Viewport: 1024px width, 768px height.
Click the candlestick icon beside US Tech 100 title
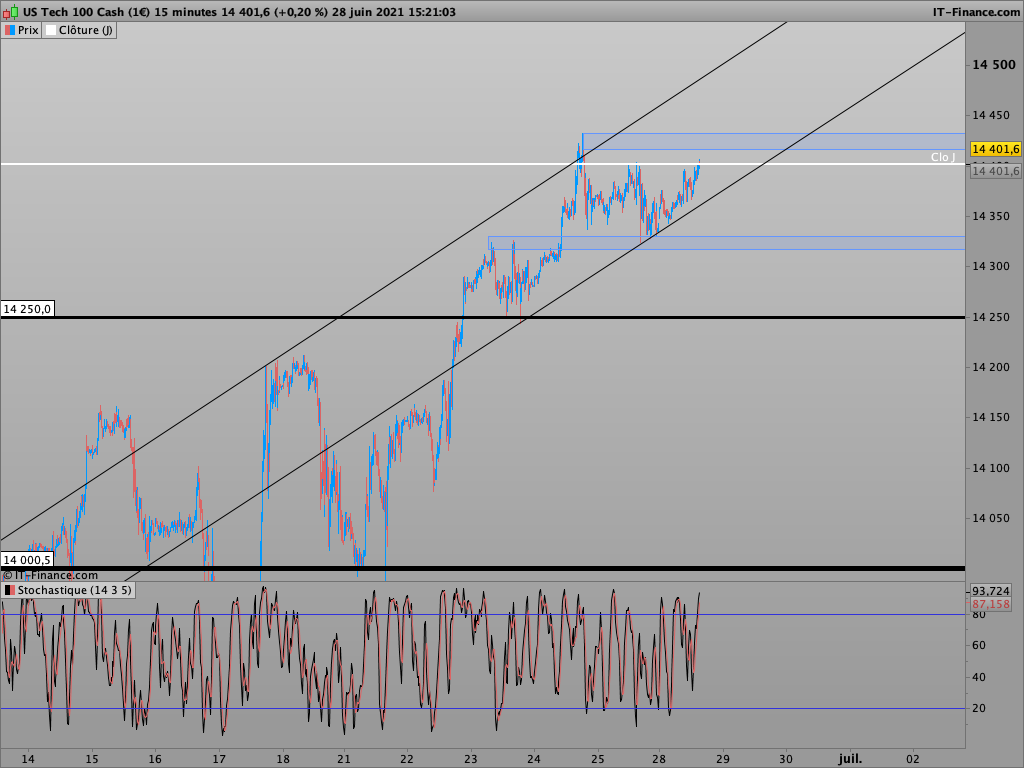[x=10, y=12]
